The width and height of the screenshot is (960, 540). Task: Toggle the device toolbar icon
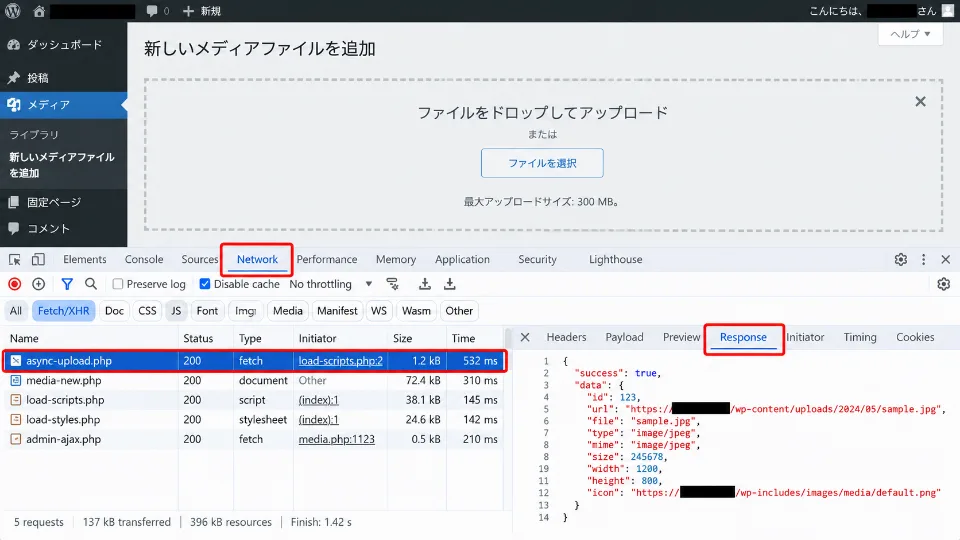(39, 260)
